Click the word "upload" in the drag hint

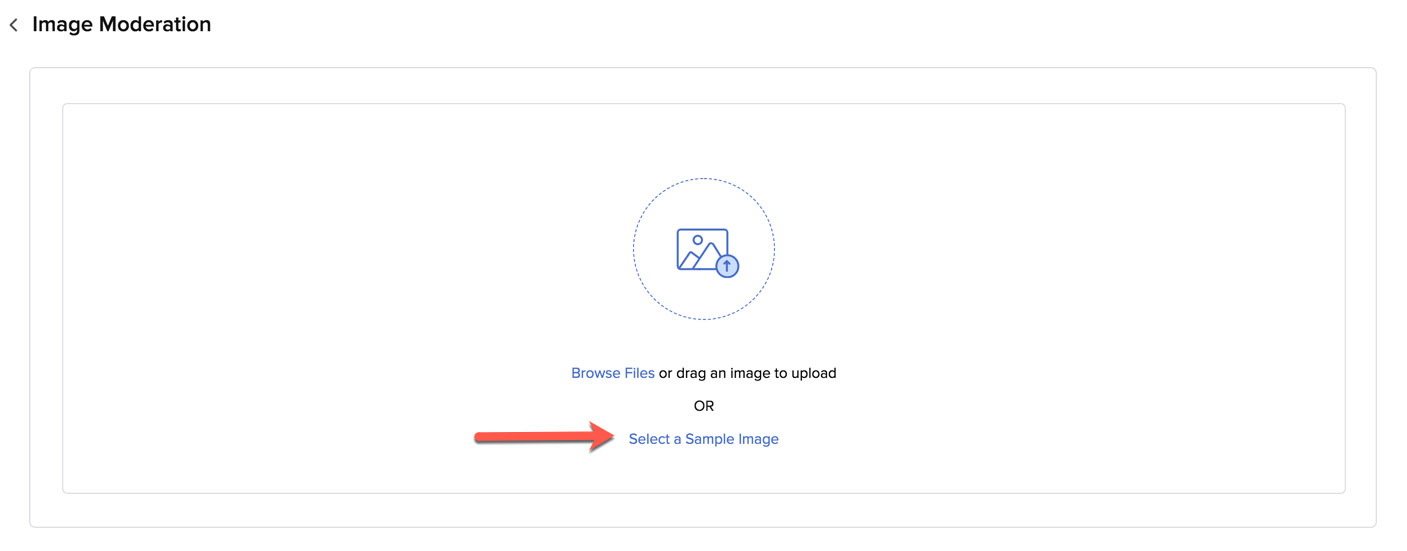pos(814,373)
